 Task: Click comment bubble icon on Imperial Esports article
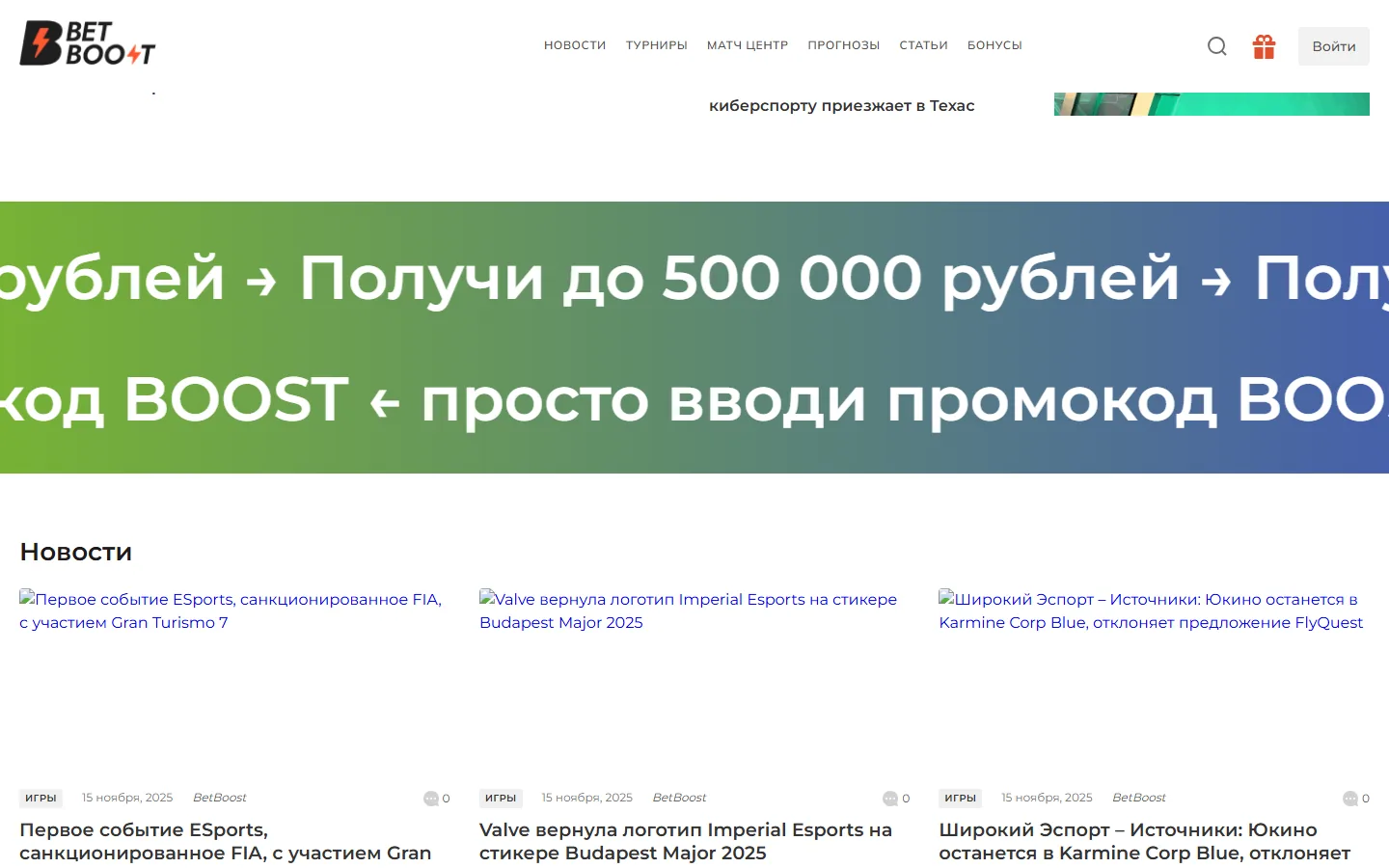pos(890,799)
